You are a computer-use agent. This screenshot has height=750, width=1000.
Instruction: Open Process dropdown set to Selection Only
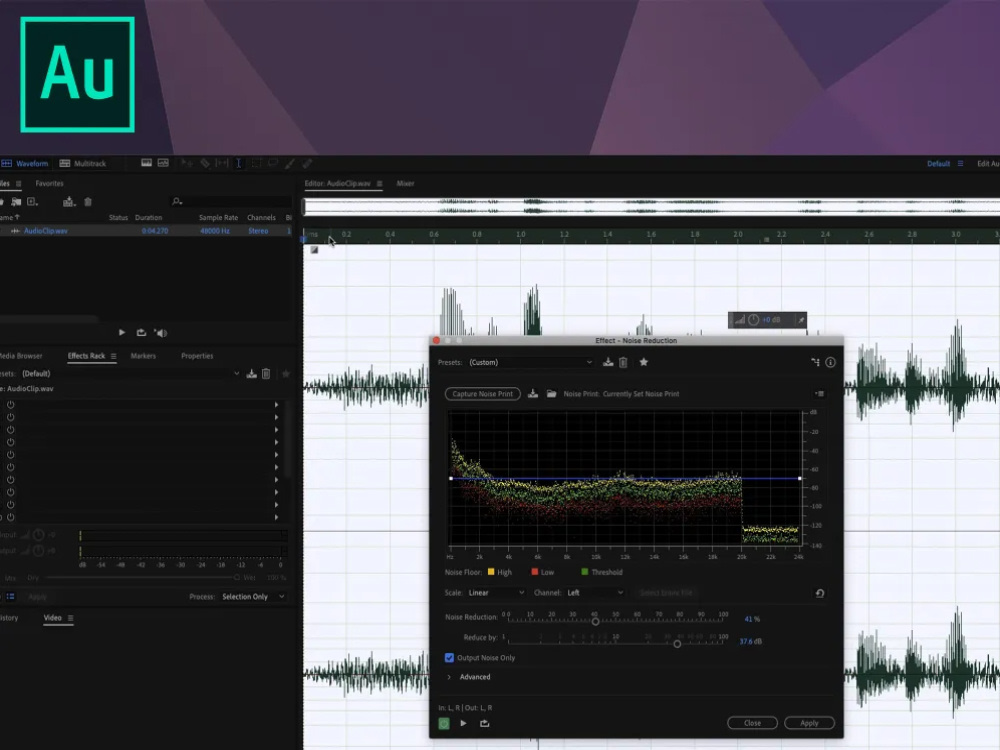point(253,596)
